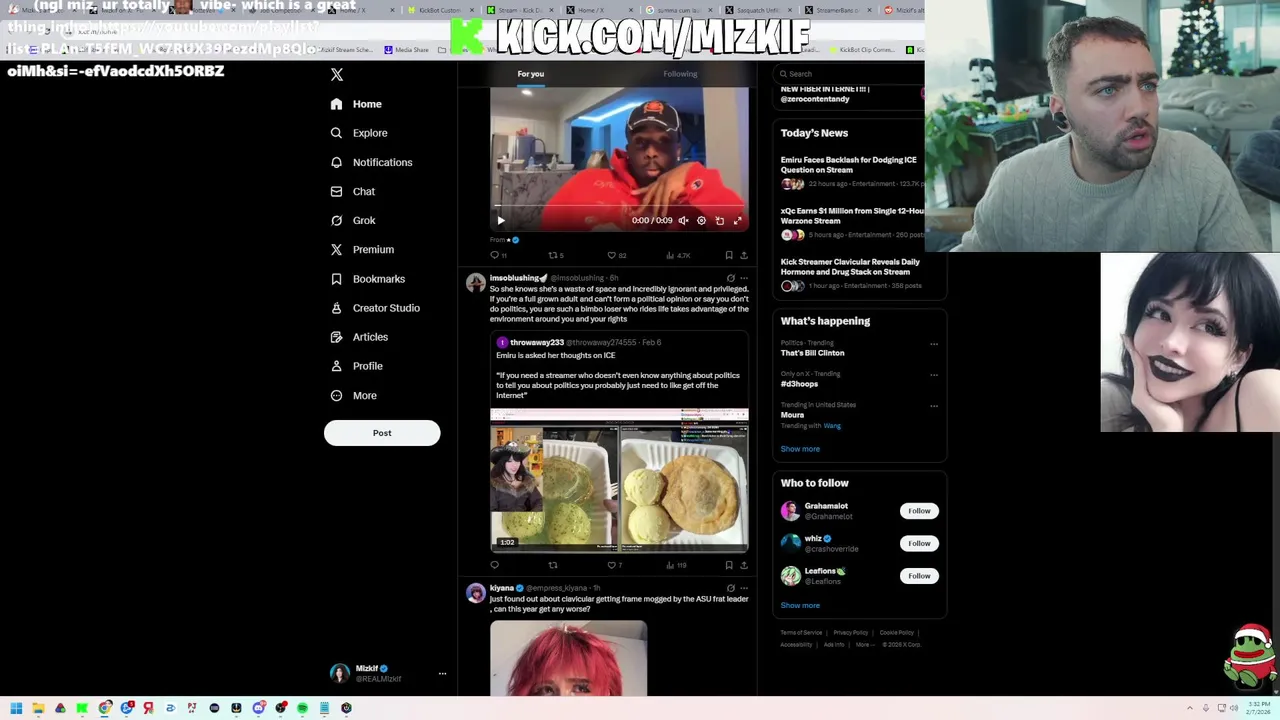Open the Home item in X sidebar
The width and height of the screenshot is (1280, 720).
(x=357, y=104)
